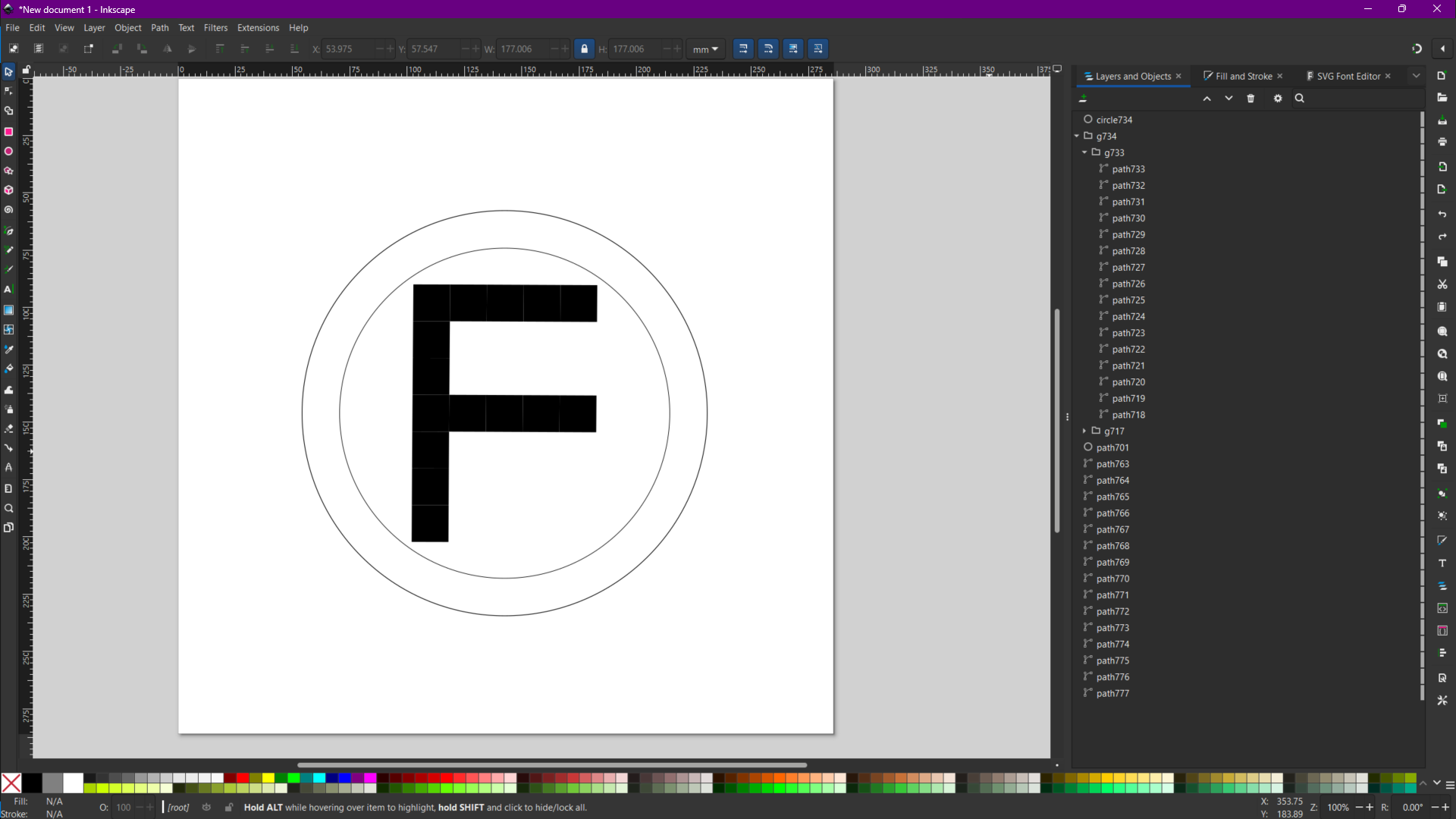The image size is (1456, 819).
Task: Add new layer icon in Layers panel
Action: pos(1083,99)
